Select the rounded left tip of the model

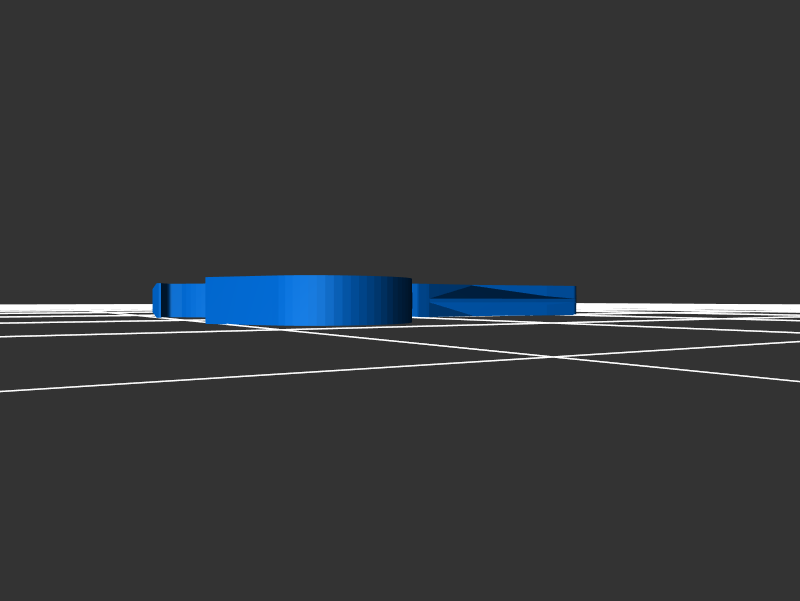155,300
